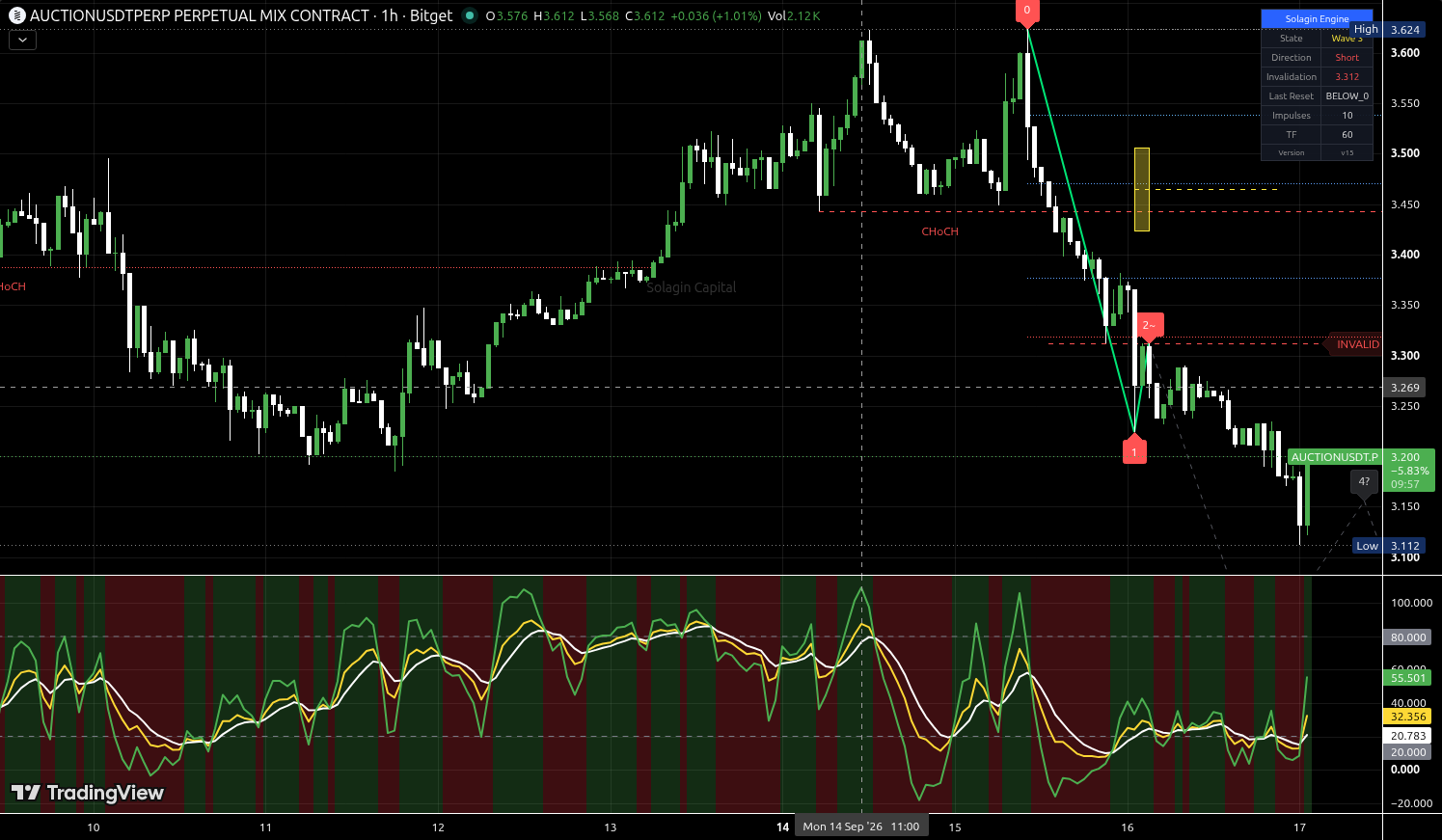Select the AUCTIONUSDTPERP PERPETUAL MIX CONTRACT title
Viewport: 1442px width, 840px height.
click(200, 15)
